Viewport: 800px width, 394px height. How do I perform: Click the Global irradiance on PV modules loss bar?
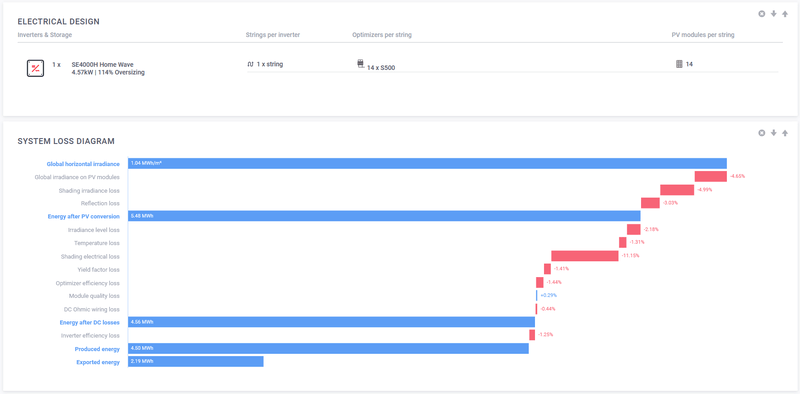coord(711,176)
